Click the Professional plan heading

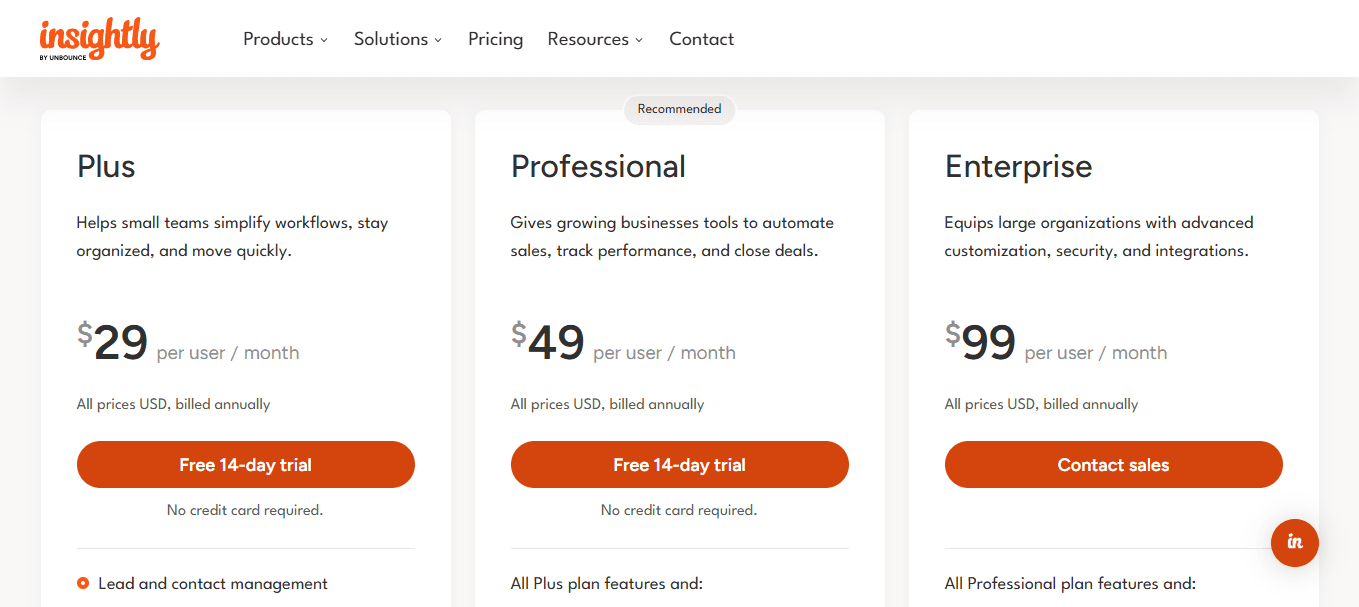(x=598, y=166)
